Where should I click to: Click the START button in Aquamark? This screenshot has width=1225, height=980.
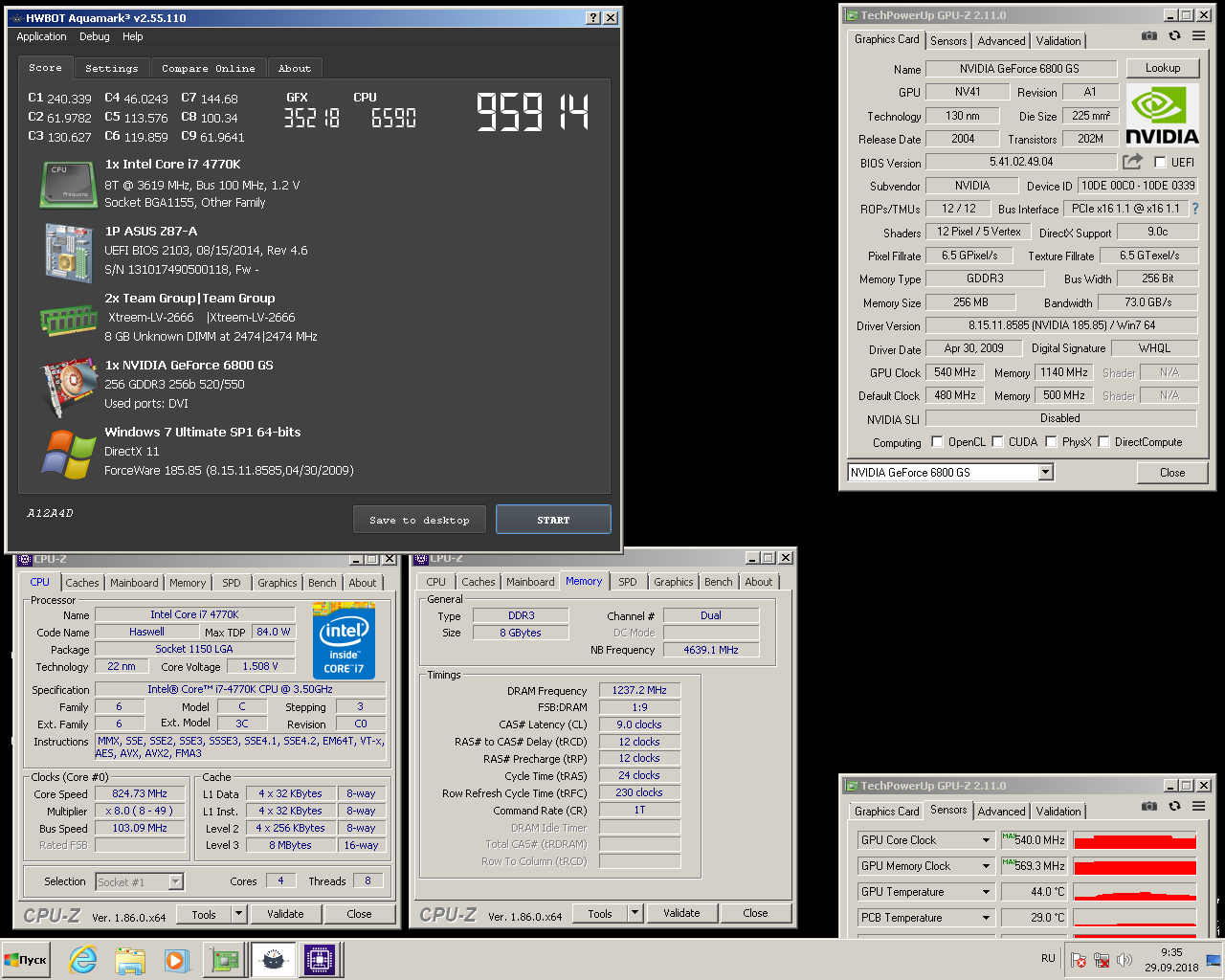(553, 520)
